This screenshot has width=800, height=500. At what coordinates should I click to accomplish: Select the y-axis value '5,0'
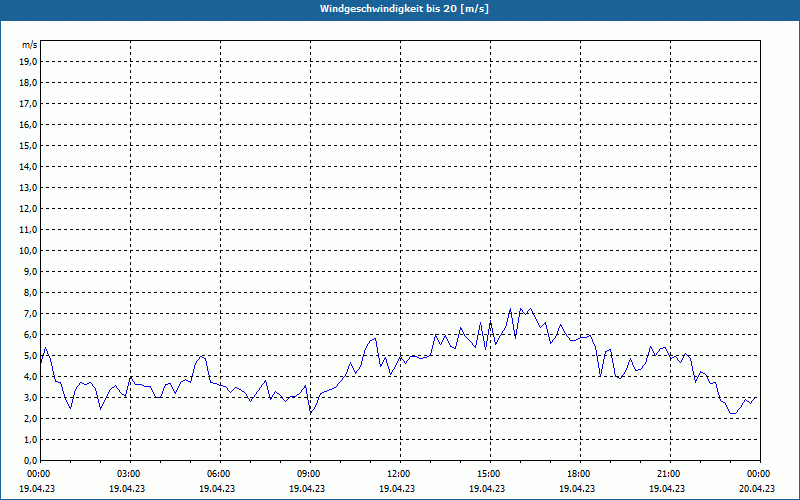[x=30, y=355]
